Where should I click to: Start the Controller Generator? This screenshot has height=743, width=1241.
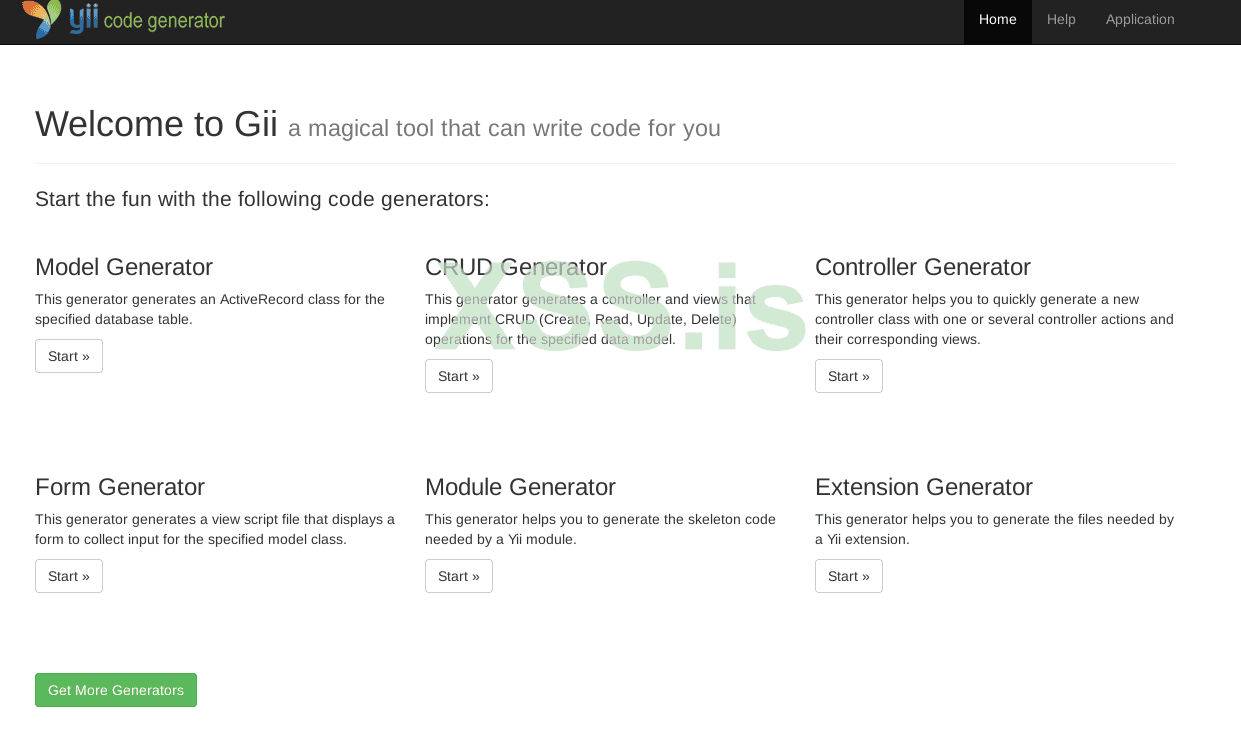click(849, 376)
